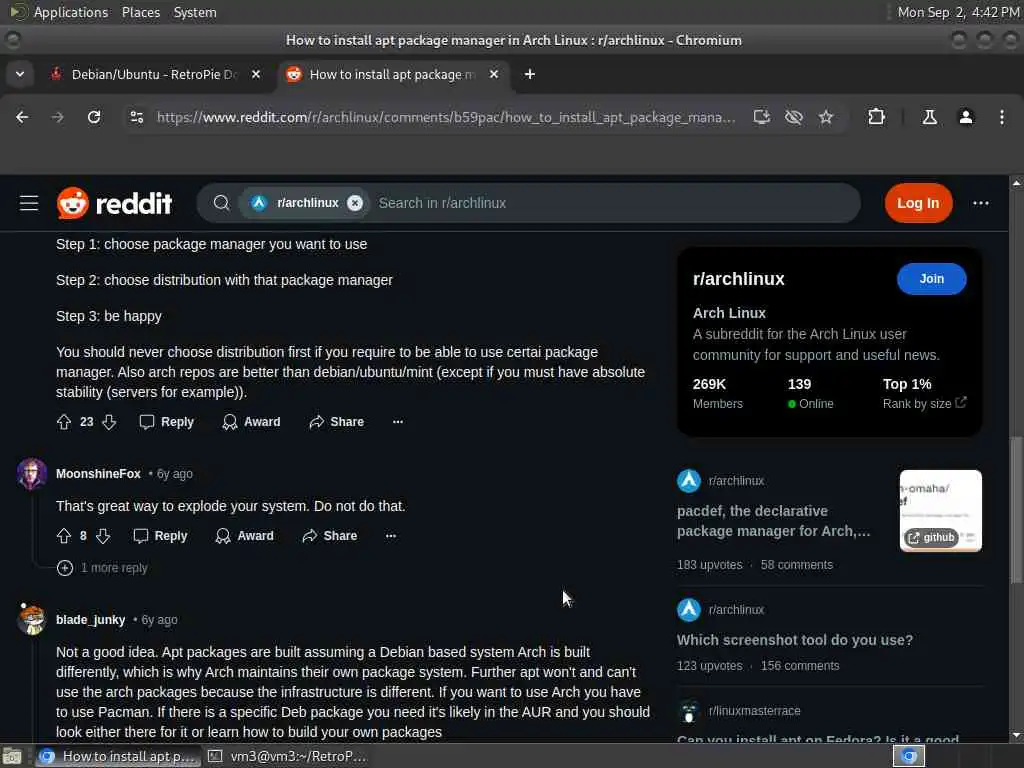Reply to the 23-point comment

(167, 422)
